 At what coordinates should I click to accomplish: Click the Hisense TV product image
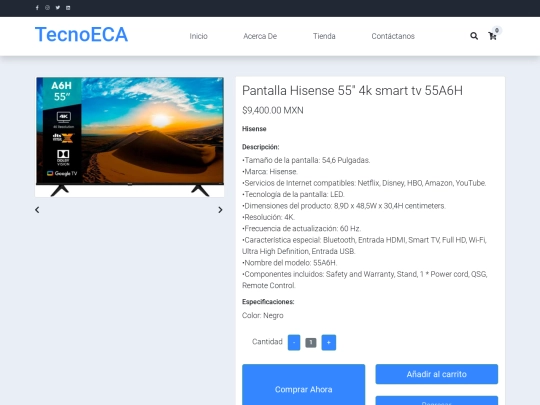click(x=130, y=137)
